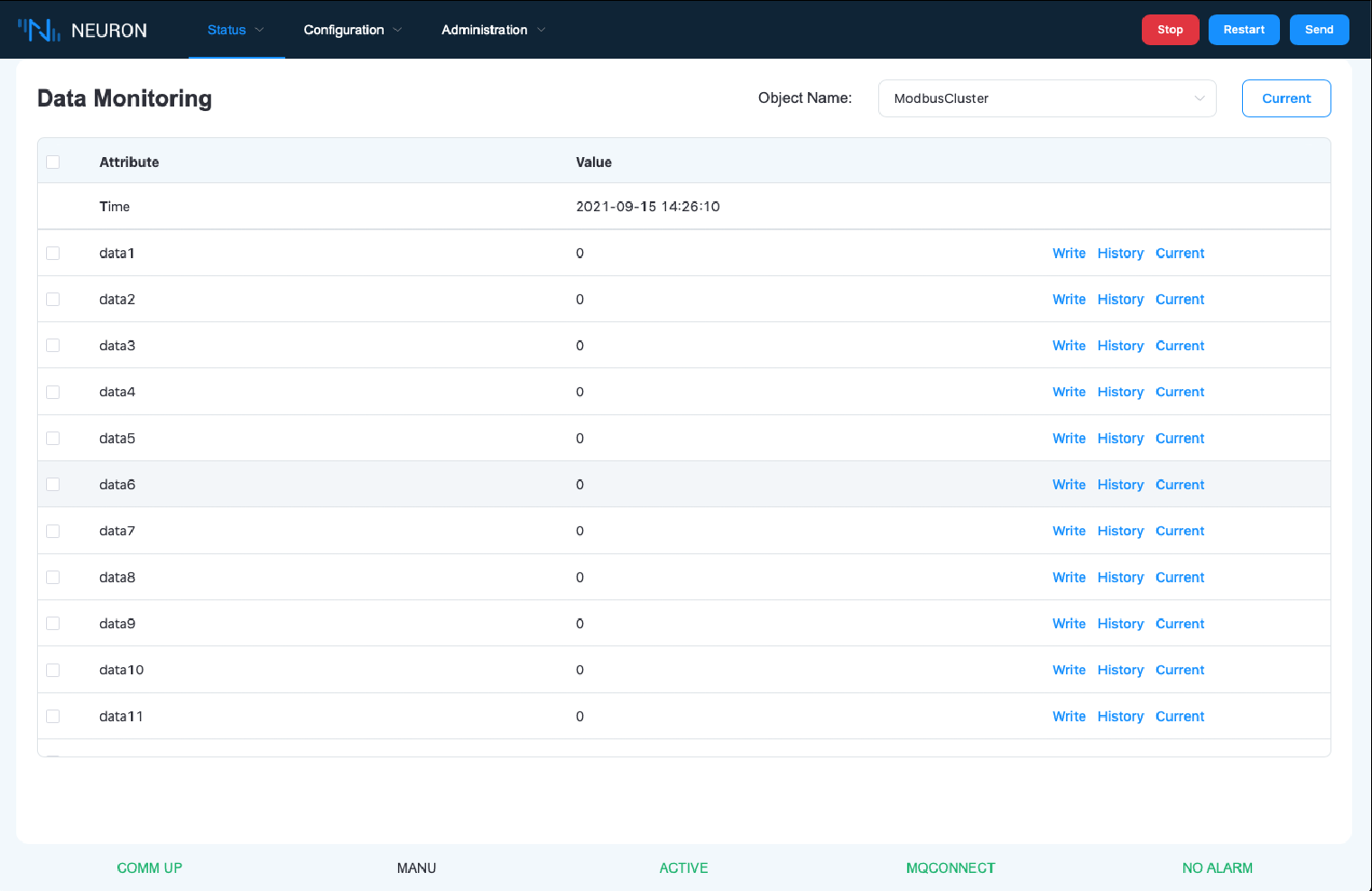Check the data8 row checkbox
Screen dimensions: 1372x891
pyautogui.click(x=53, y=577)
